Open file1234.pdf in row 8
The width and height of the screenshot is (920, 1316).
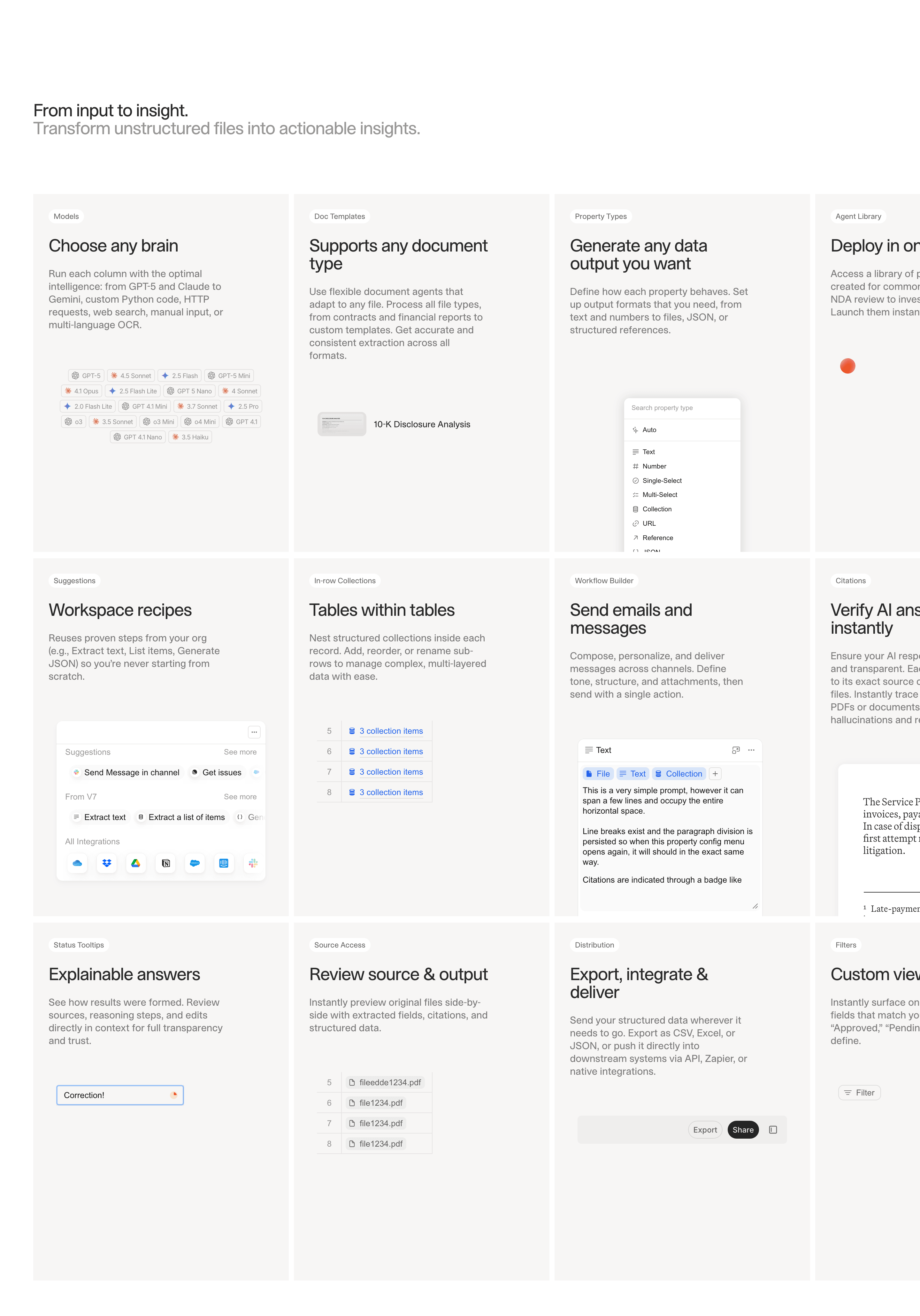tap(376, 1144)
